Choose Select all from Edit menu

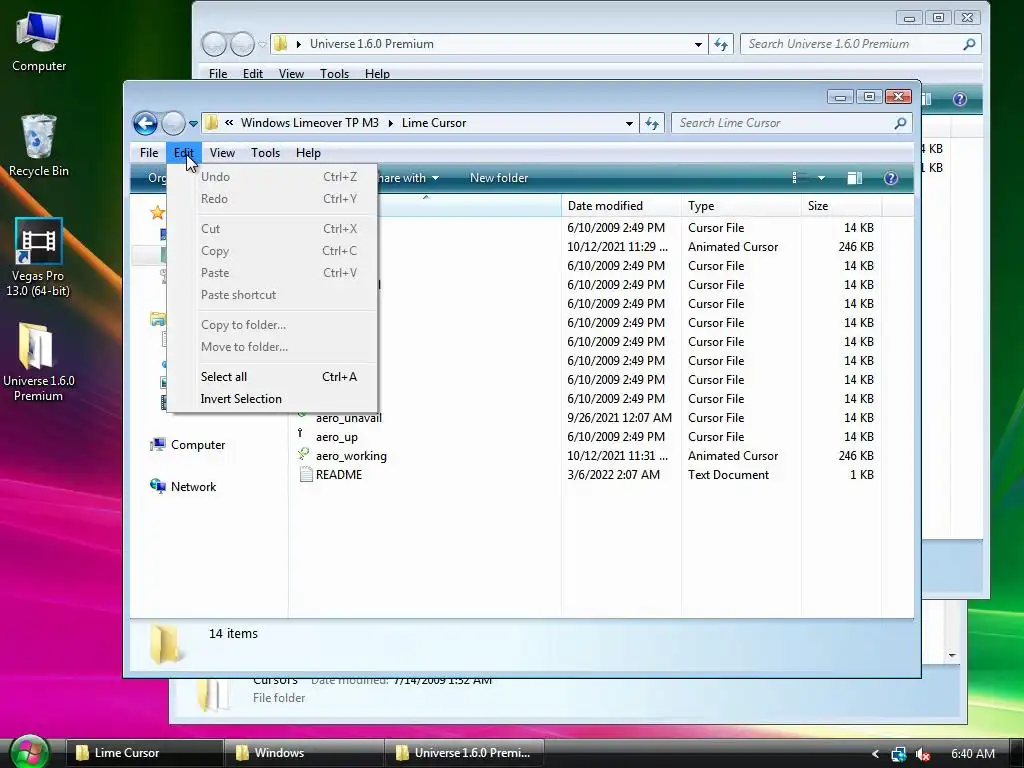(272, 377)
